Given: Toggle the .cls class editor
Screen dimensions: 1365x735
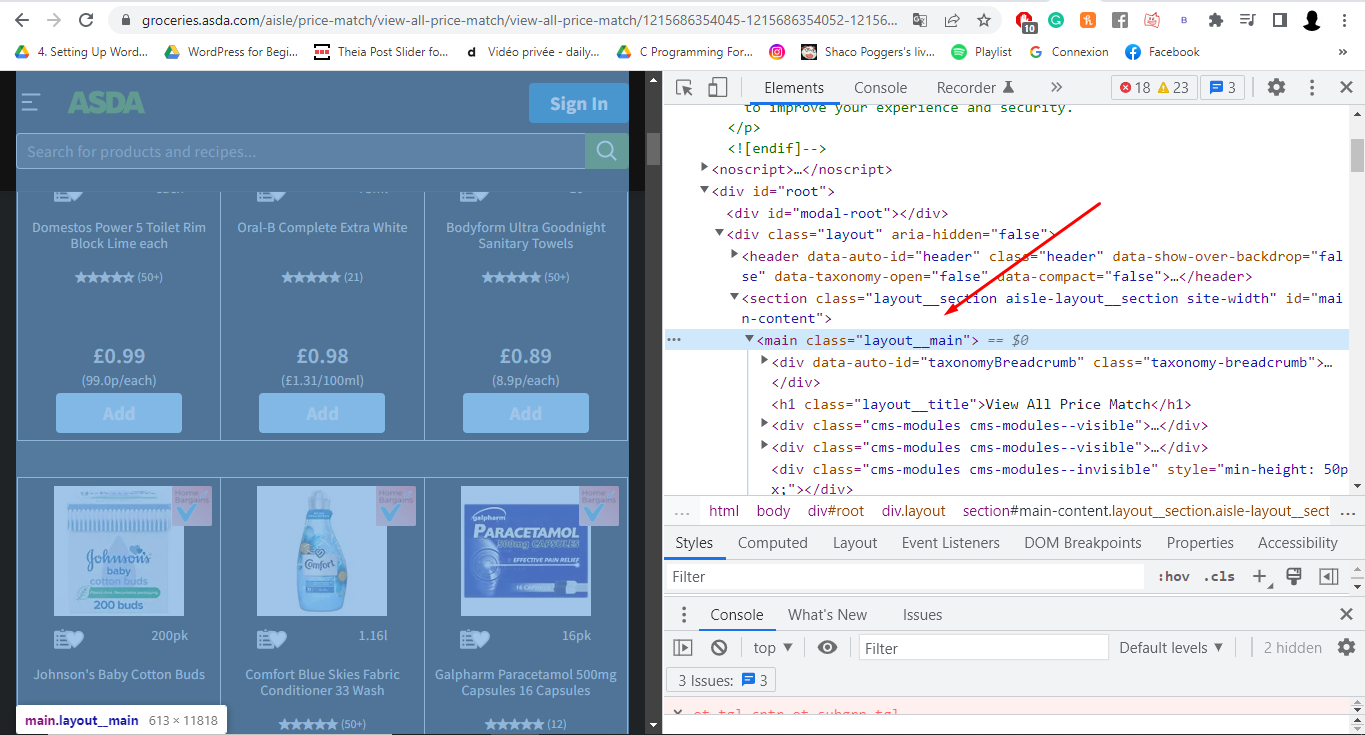Looking at the screenshot, I should pyautogui.click(x=1218, y=577).
